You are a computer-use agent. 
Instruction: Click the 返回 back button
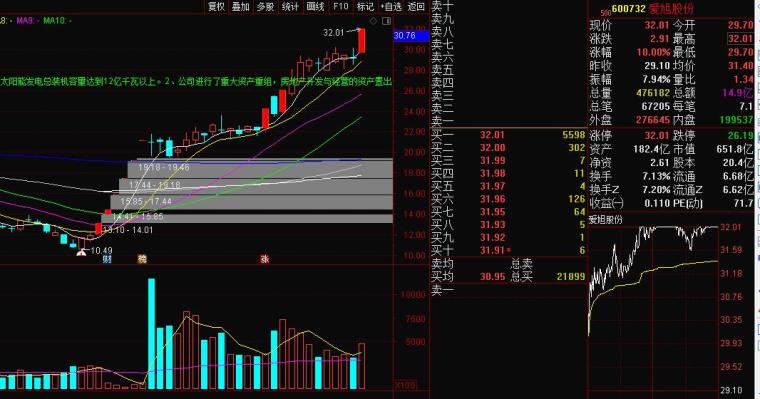coord(416,6)
